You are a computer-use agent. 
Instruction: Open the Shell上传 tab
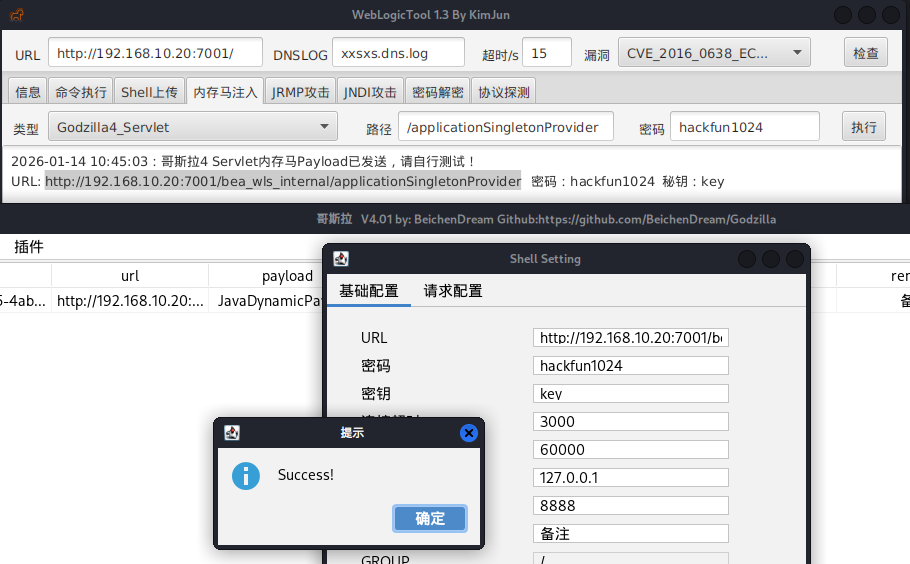(x=149, y=92)
